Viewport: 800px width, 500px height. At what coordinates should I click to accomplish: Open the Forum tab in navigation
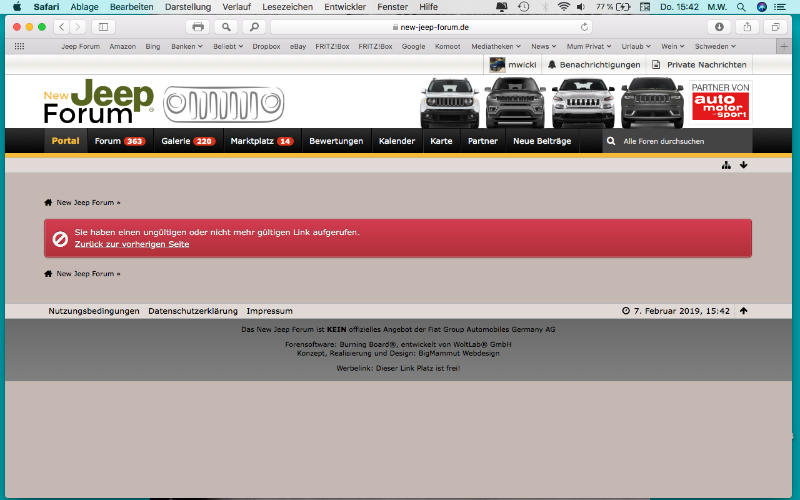tap(119, 141)
